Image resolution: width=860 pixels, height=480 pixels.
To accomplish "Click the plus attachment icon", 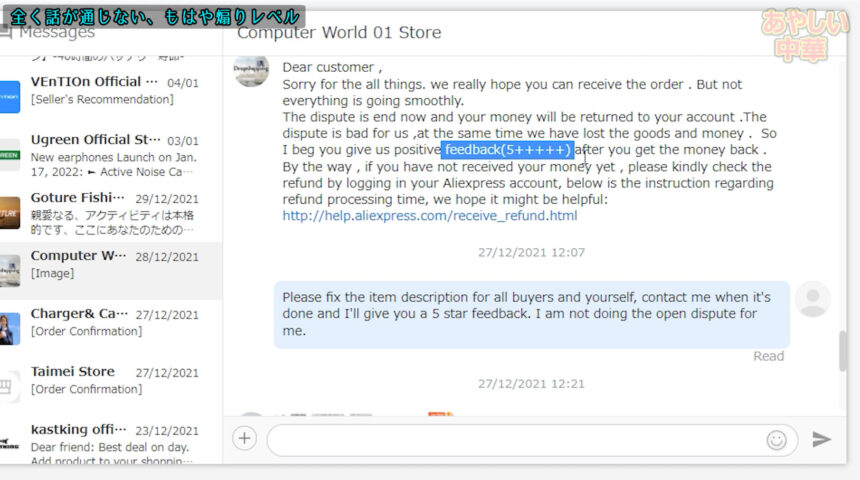I will [245, 439].
